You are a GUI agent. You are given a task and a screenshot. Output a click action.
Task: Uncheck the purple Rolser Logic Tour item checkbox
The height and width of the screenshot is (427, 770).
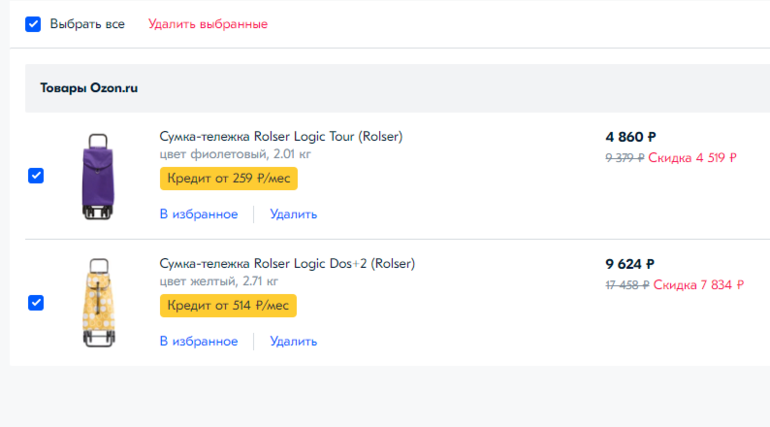tap(36, 176)
